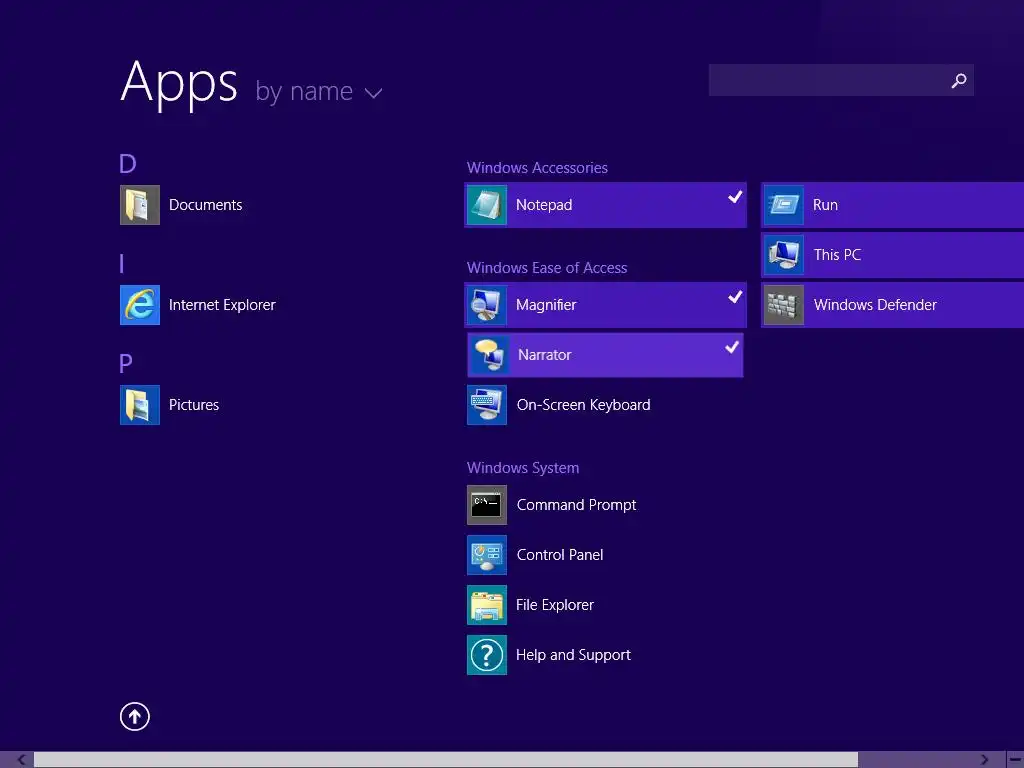Open On-Screen Keyboard icon
The height and width of the screenshot is (768, 1024).
[487, 405]
